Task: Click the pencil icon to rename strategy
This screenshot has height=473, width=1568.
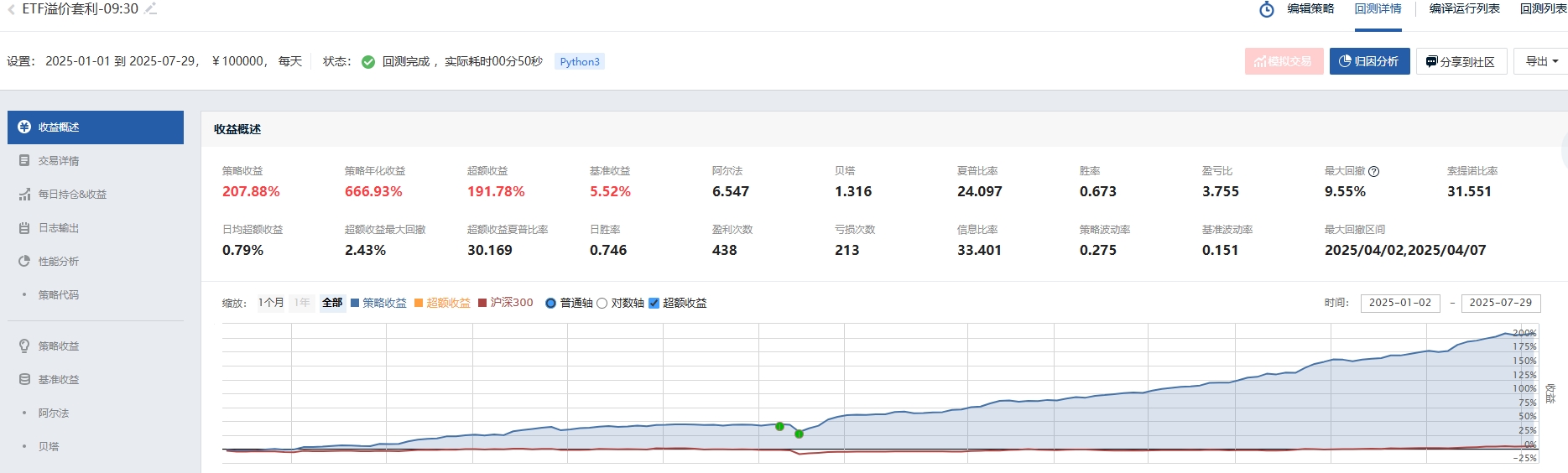Action: tap(150, 9)
